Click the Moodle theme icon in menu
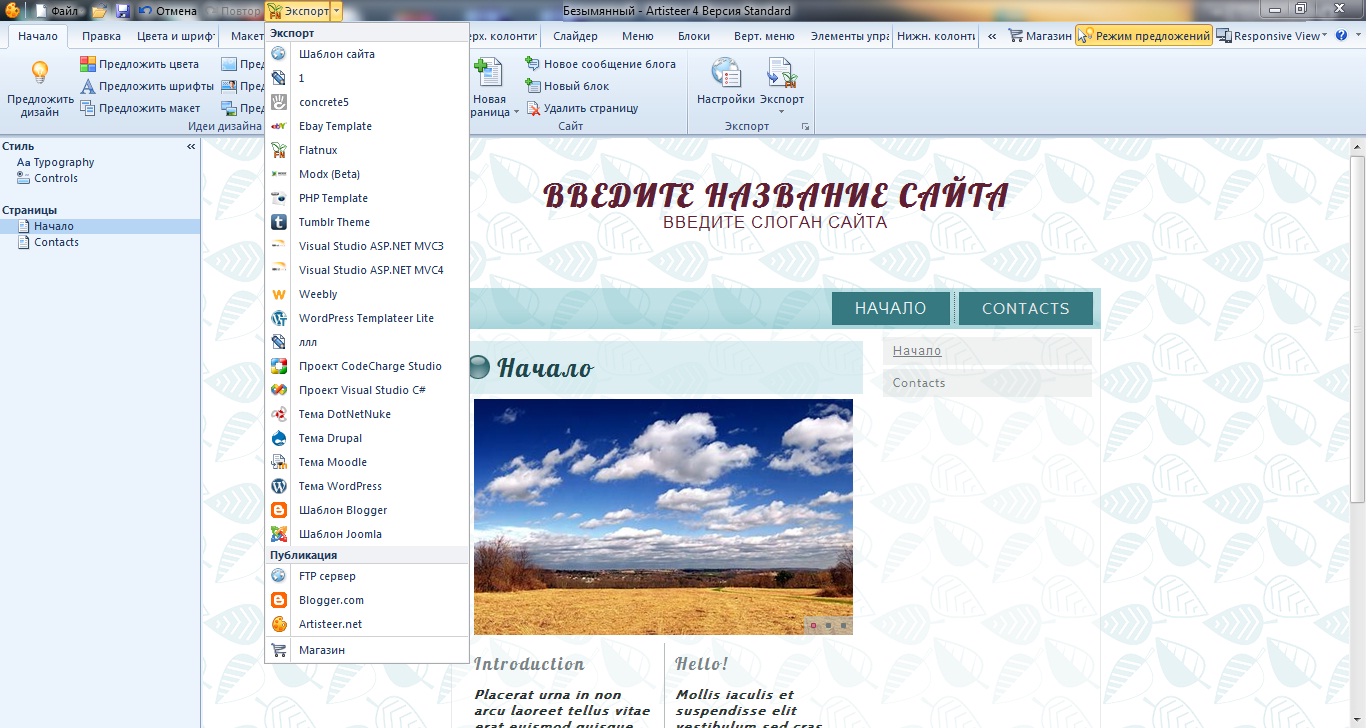 [x=279, y=462]
